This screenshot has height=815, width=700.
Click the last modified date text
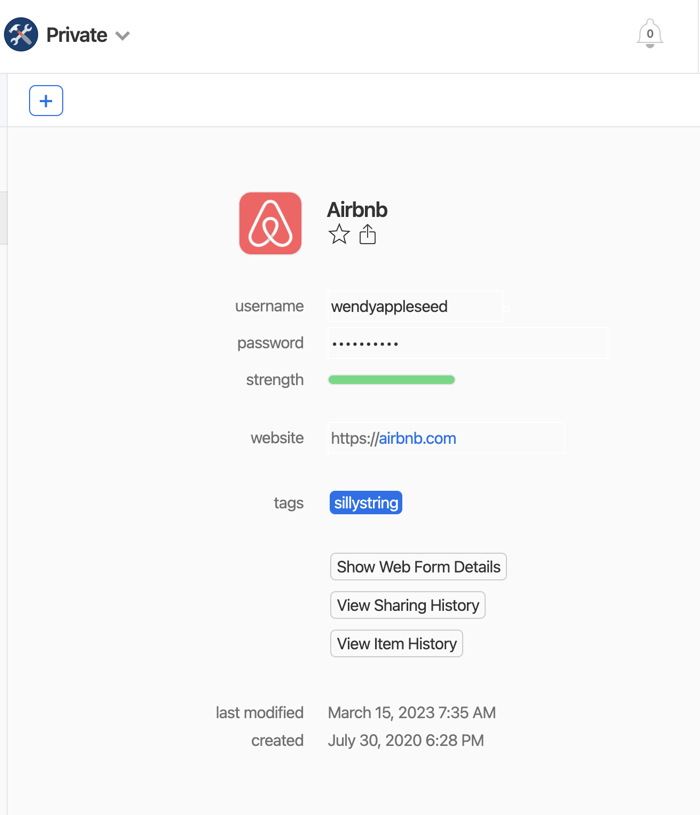412,712
